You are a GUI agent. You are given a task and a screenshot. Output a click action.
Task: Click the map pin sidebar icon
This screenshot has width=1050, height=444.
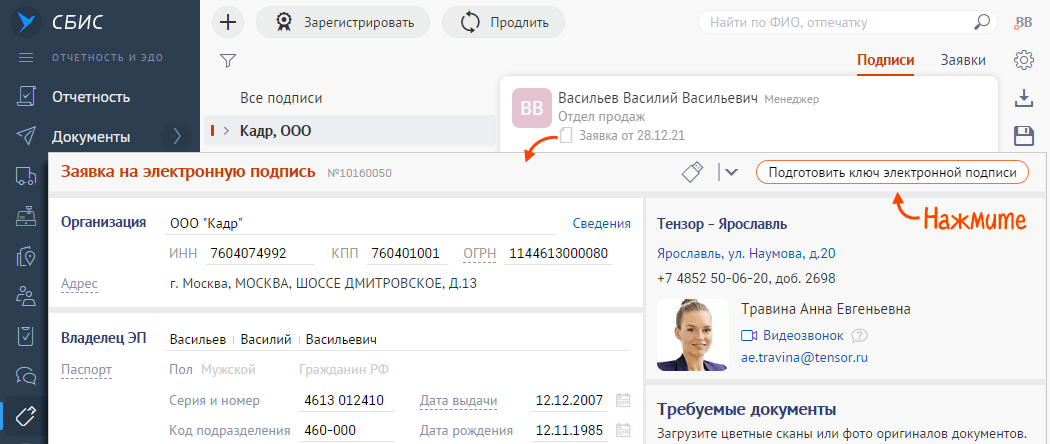coord(25,256)
